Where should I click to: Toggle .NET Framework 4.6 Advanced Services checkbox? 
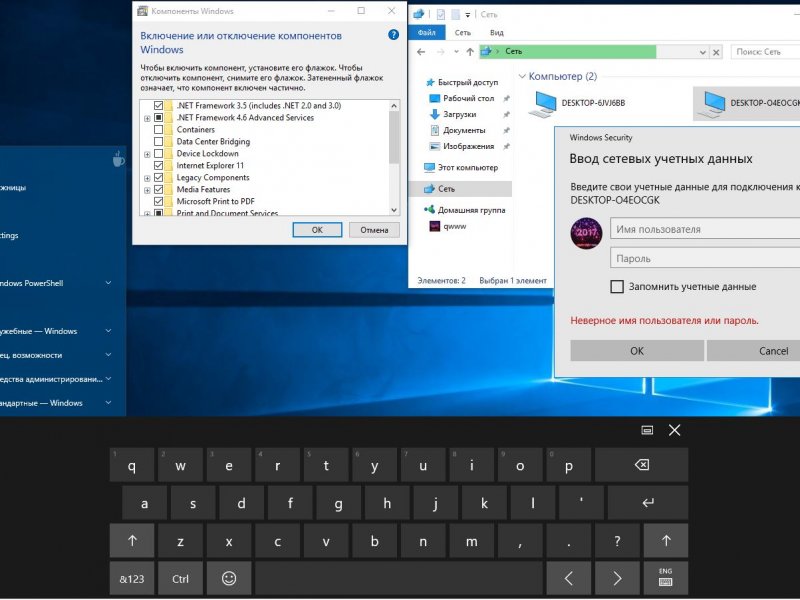click(x=158, y=117)
